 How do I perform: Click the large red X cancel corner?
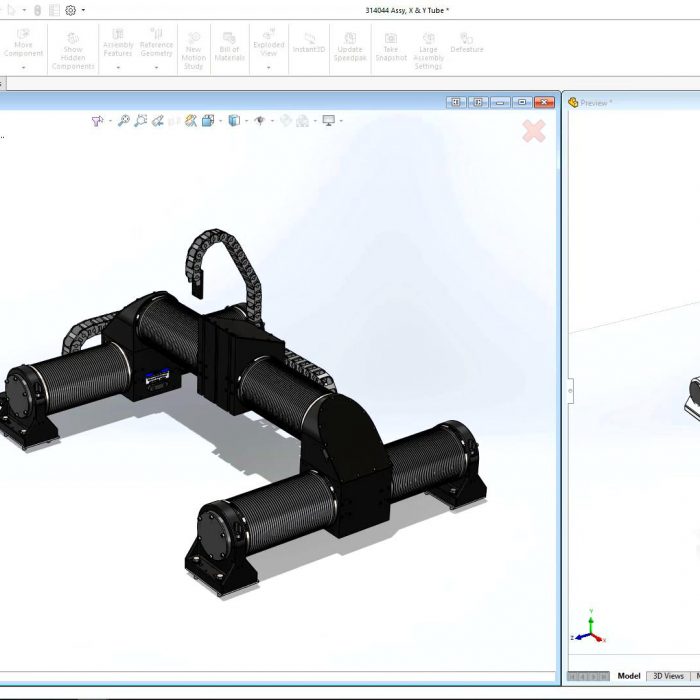click(534, 131)
